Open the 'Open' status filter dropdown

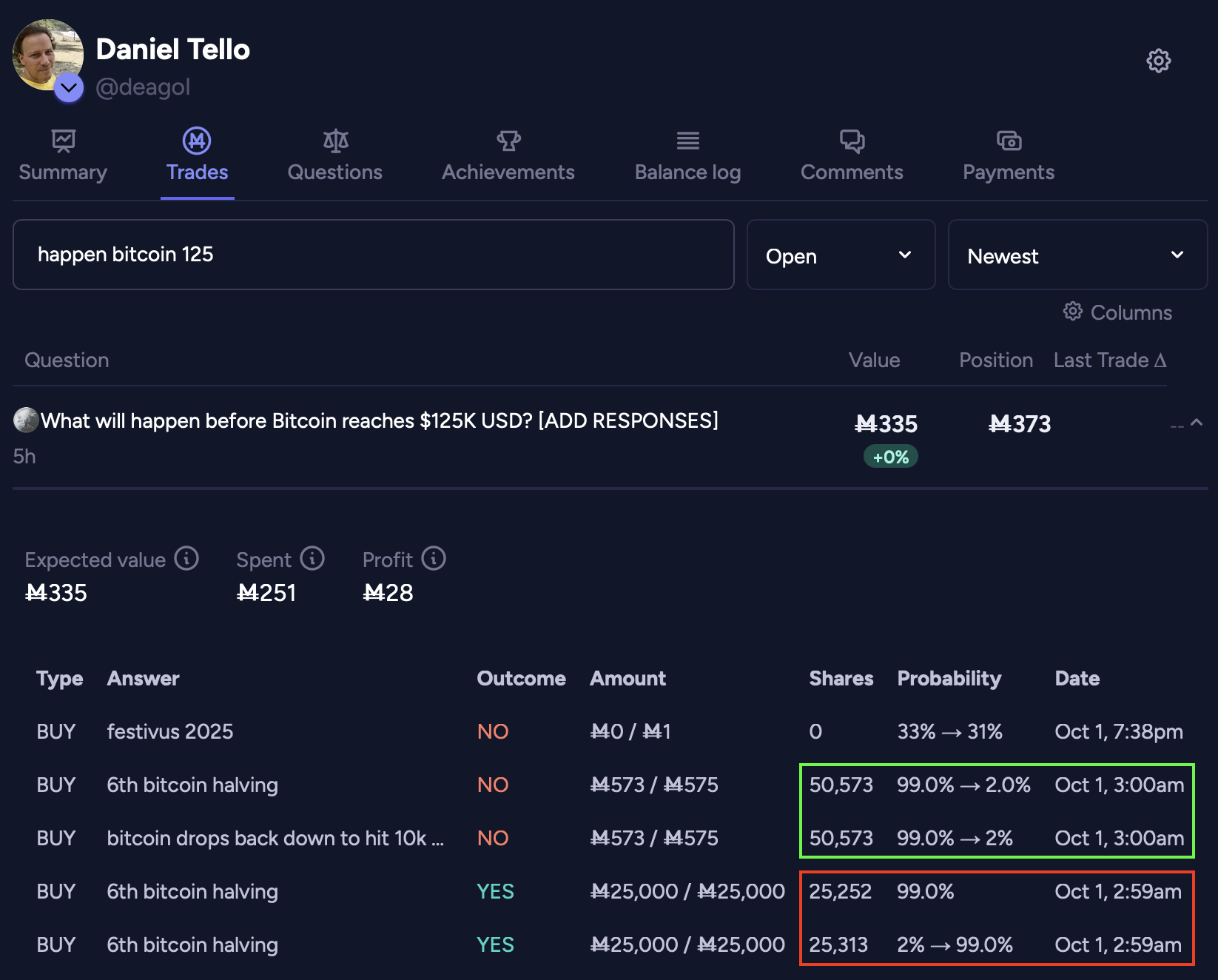[841, 255]
